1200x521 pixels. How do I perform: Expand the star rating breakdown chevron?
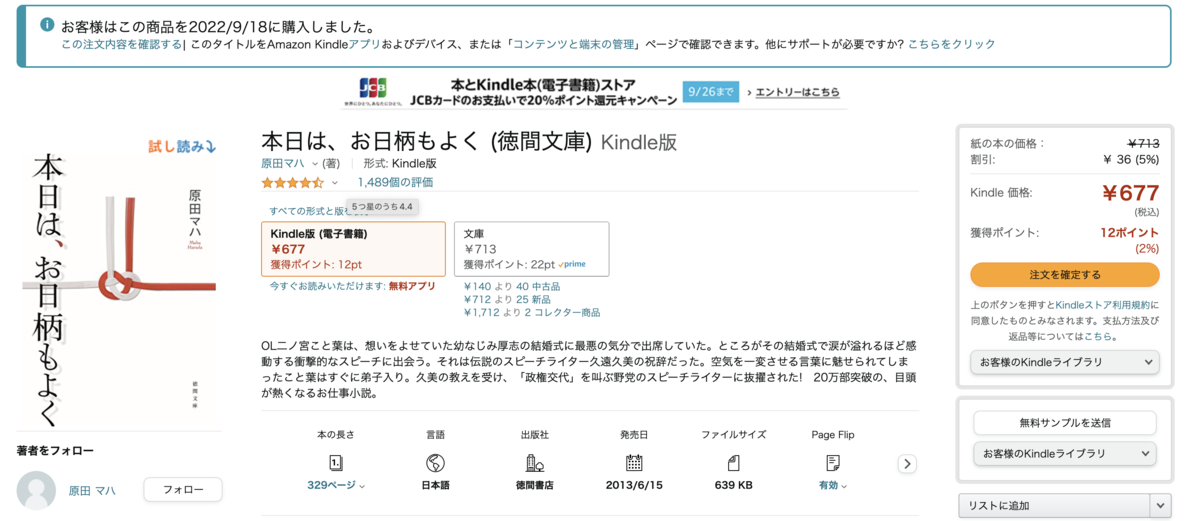pyautogui.click(x=335, y=183)
